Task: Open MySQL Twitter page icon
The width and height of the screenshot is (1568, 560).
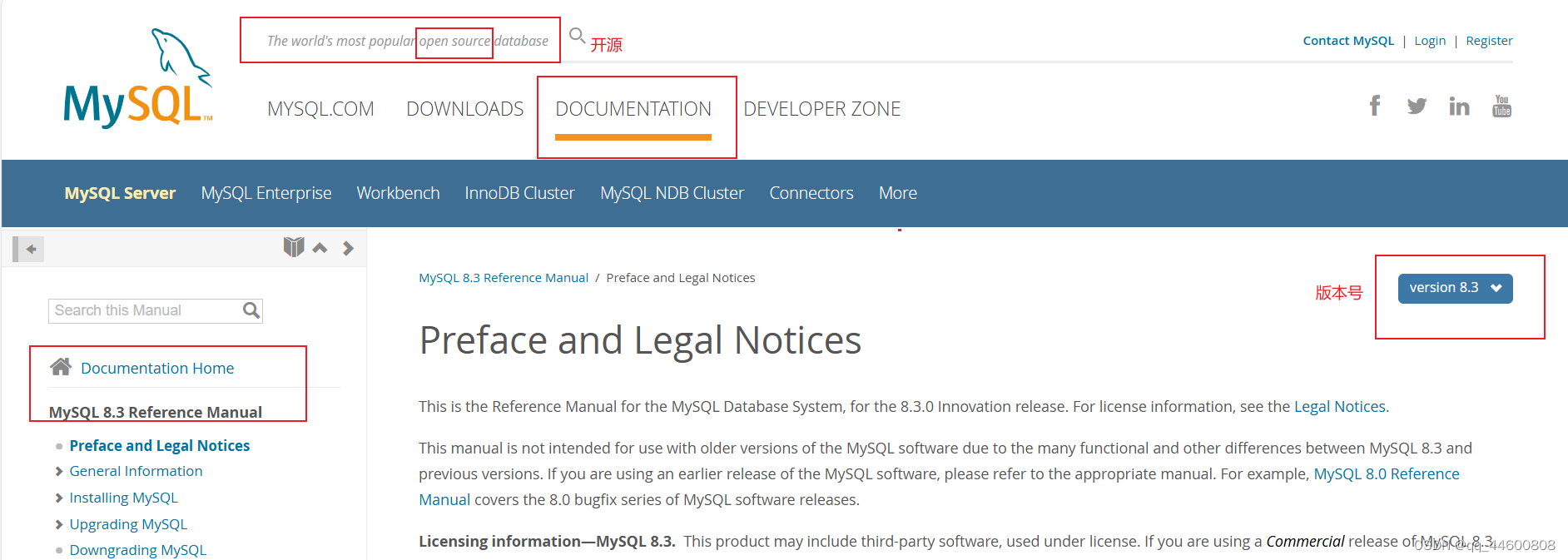Action: (1417, 107)
